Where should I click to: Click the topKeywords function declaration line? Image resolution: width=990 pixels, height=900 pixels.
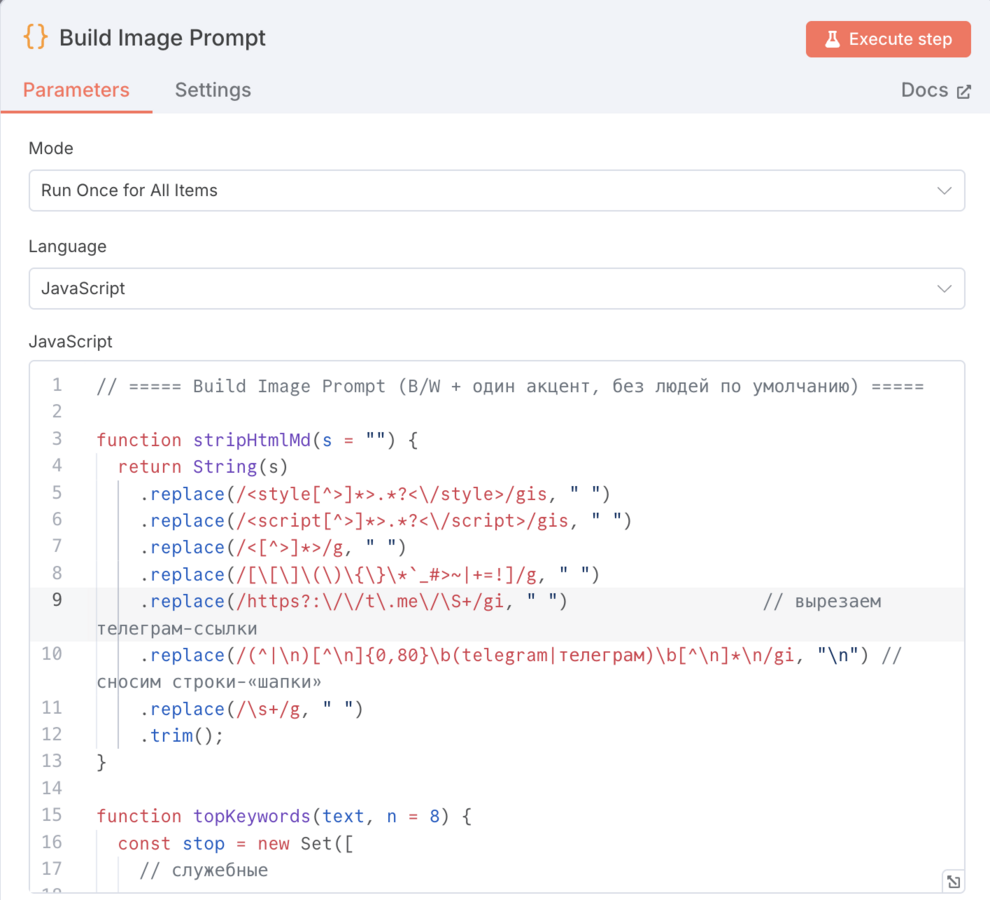(283, 816)
